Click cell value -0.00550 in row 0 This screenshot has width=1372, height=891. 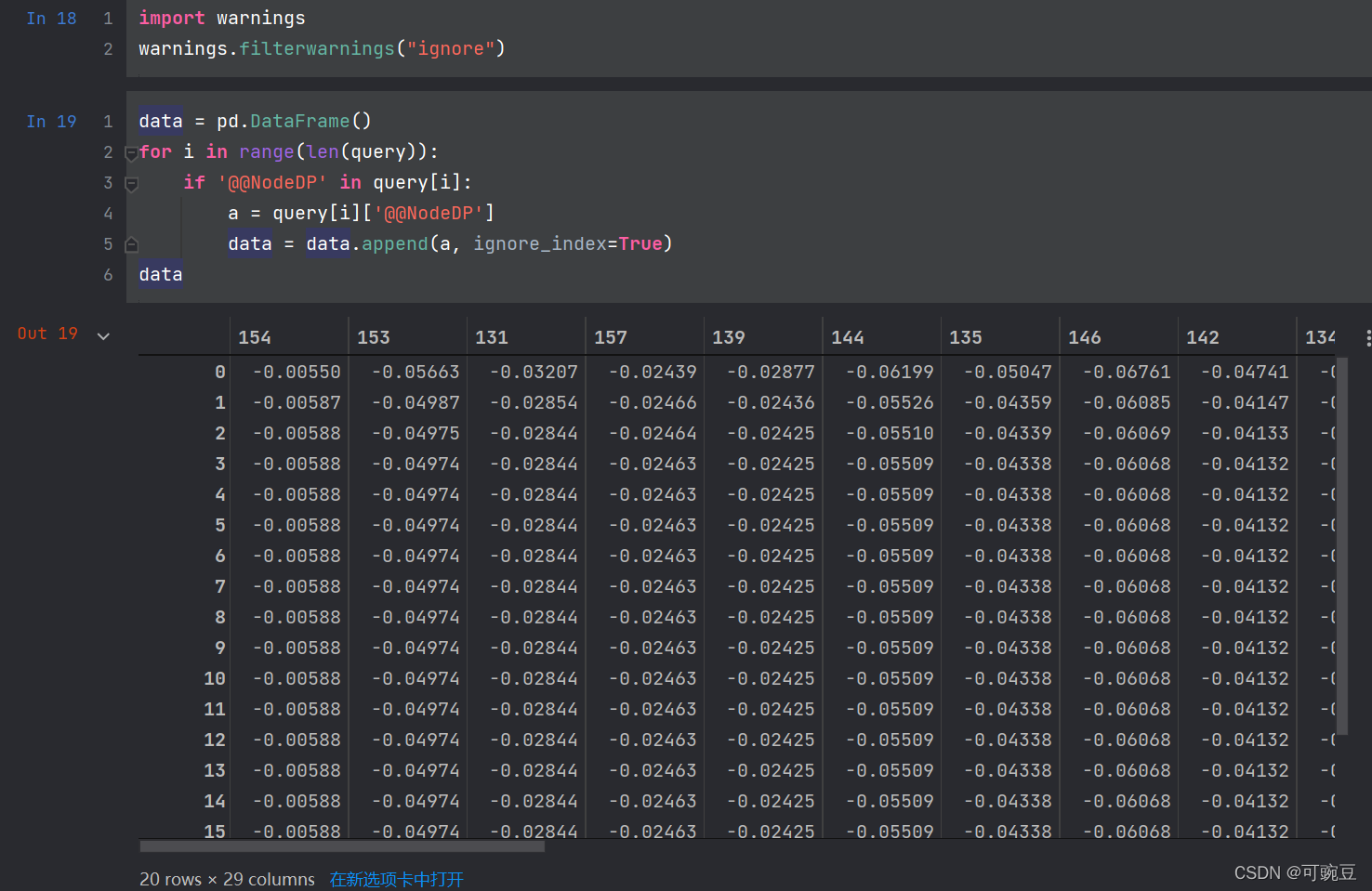[297, 372]
